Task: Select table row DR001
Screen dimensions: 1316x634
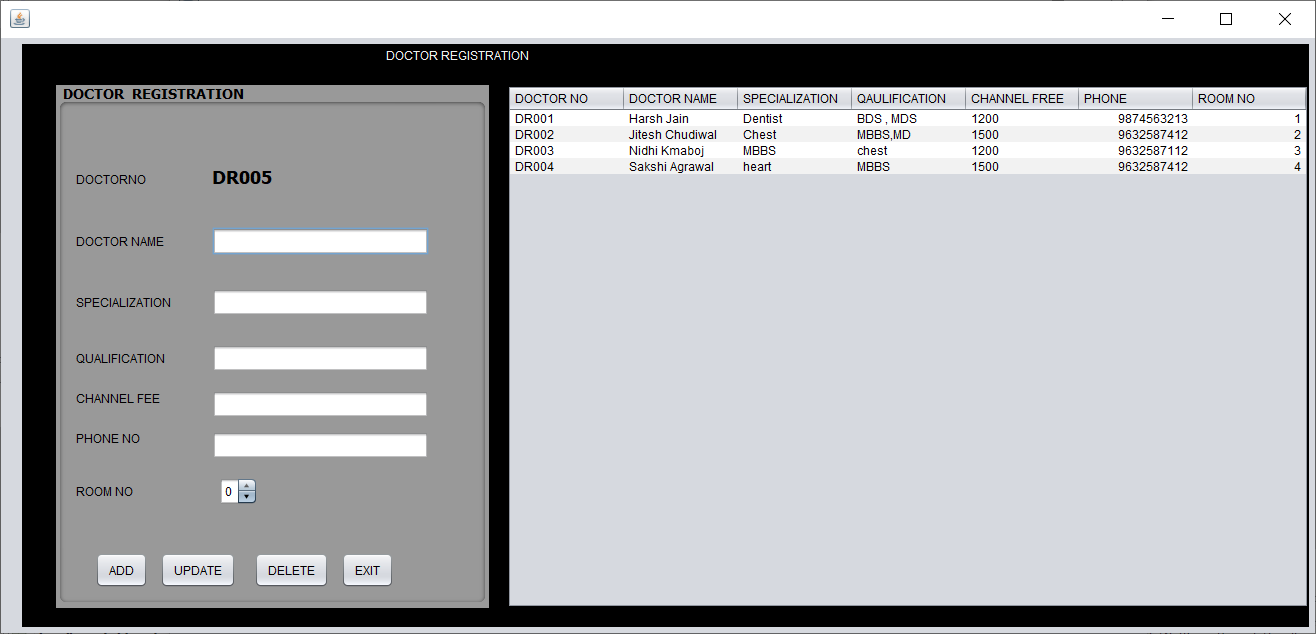Action: pos(908,118)
